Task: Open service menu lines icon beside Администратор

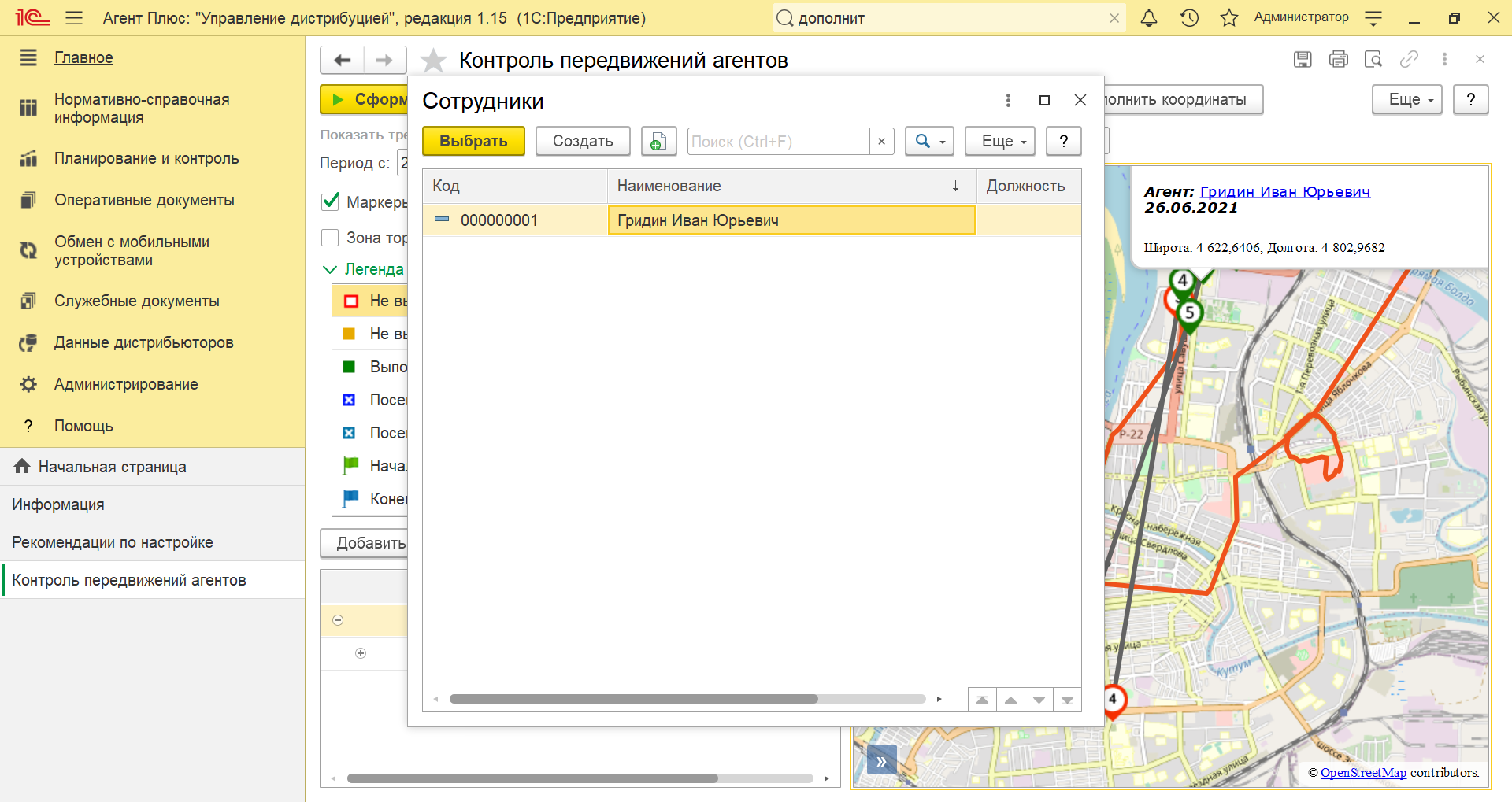Action: (x=1373, y=17)
